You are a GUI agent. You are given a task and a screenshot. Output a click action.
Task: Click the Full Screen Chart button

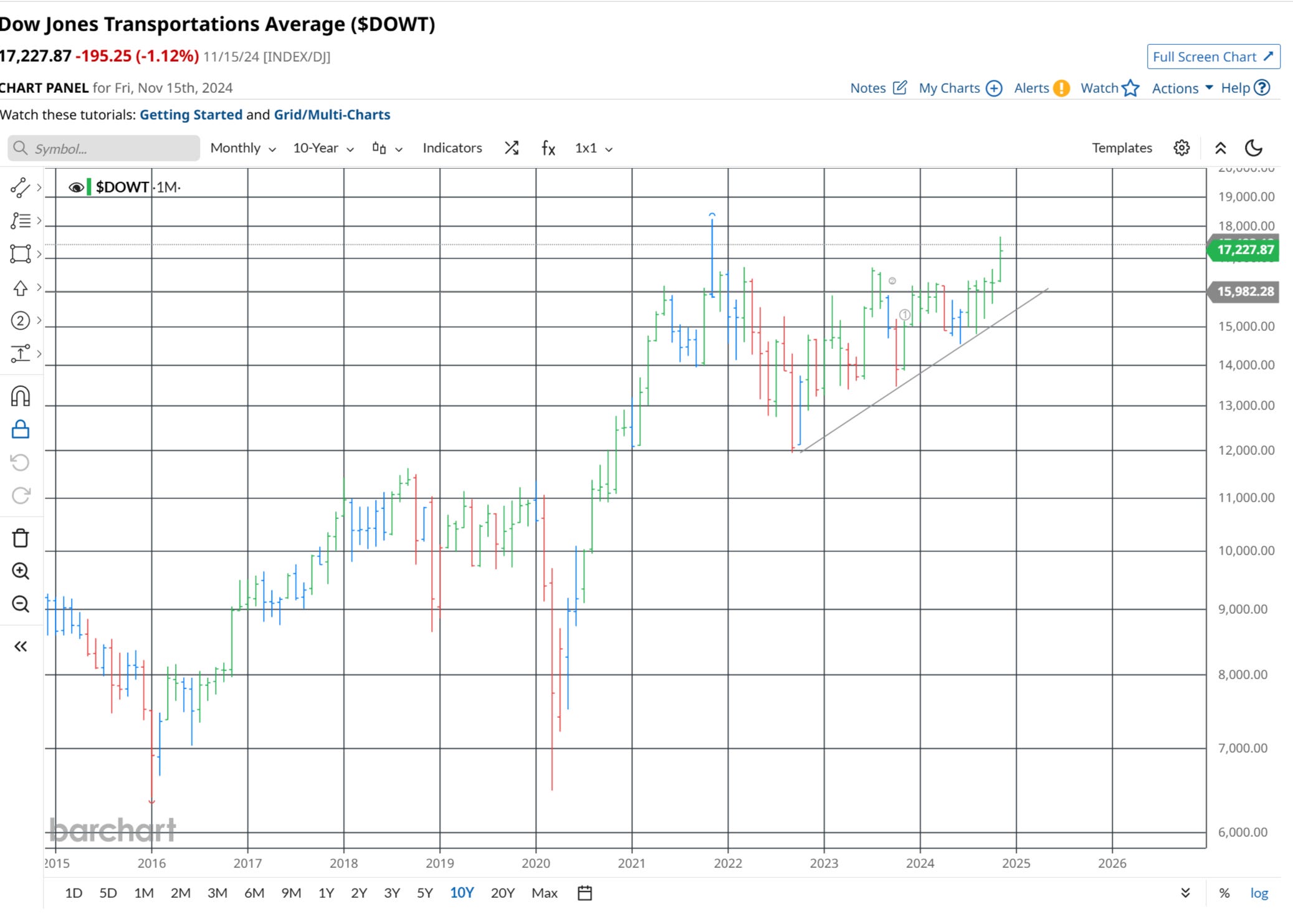click(x=1213, y=57)
